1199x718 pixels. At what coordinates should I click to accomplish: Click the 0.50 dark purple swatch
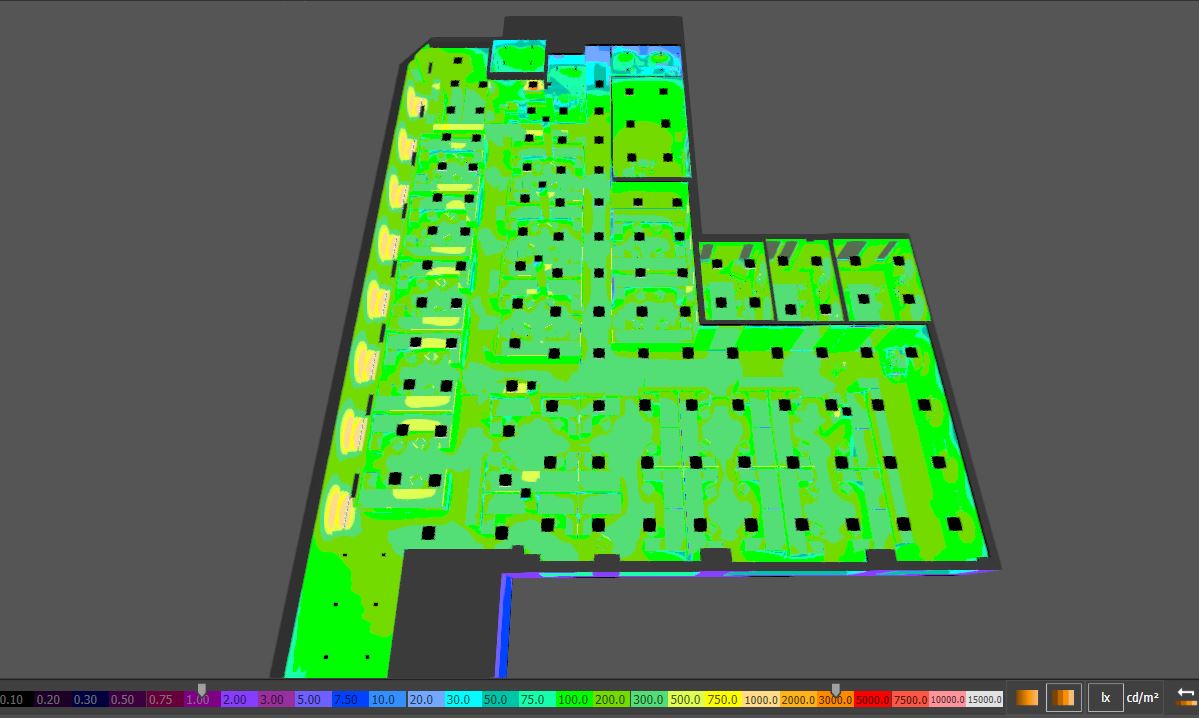coord(122,700)
